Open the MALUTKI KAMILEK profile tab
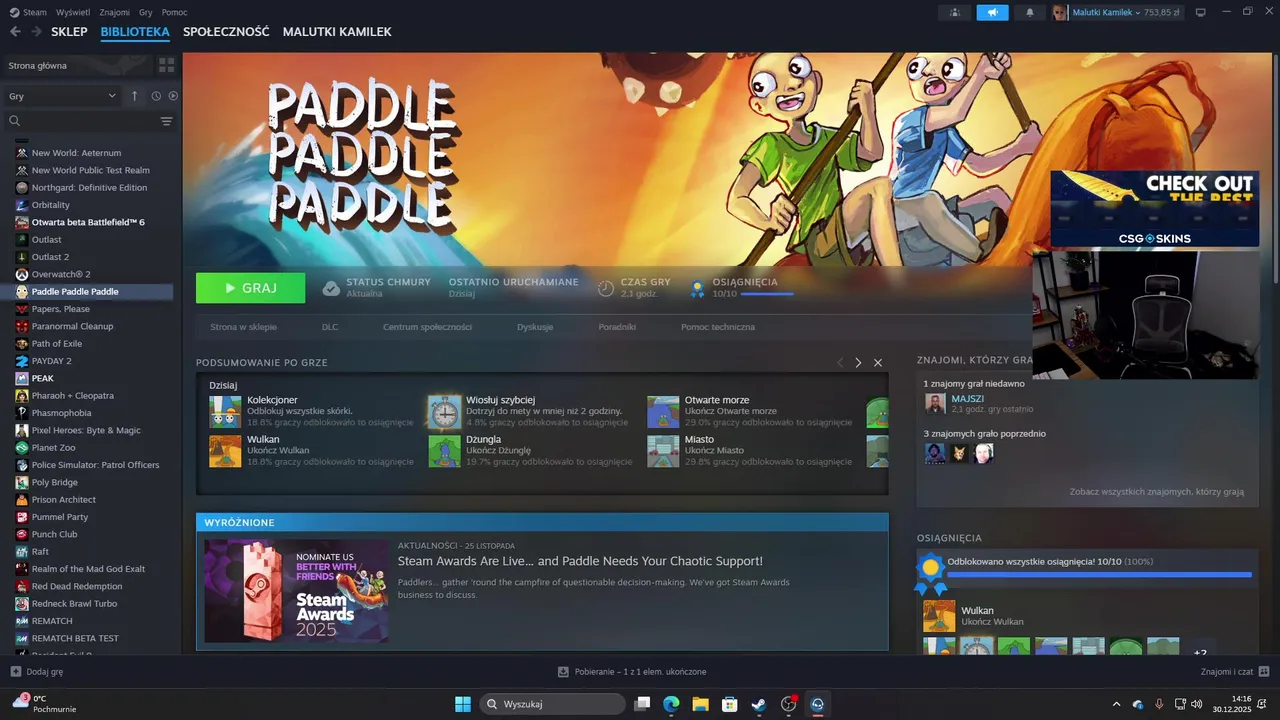The height and width of the screenshot is (720, 1280). [337, 32]
